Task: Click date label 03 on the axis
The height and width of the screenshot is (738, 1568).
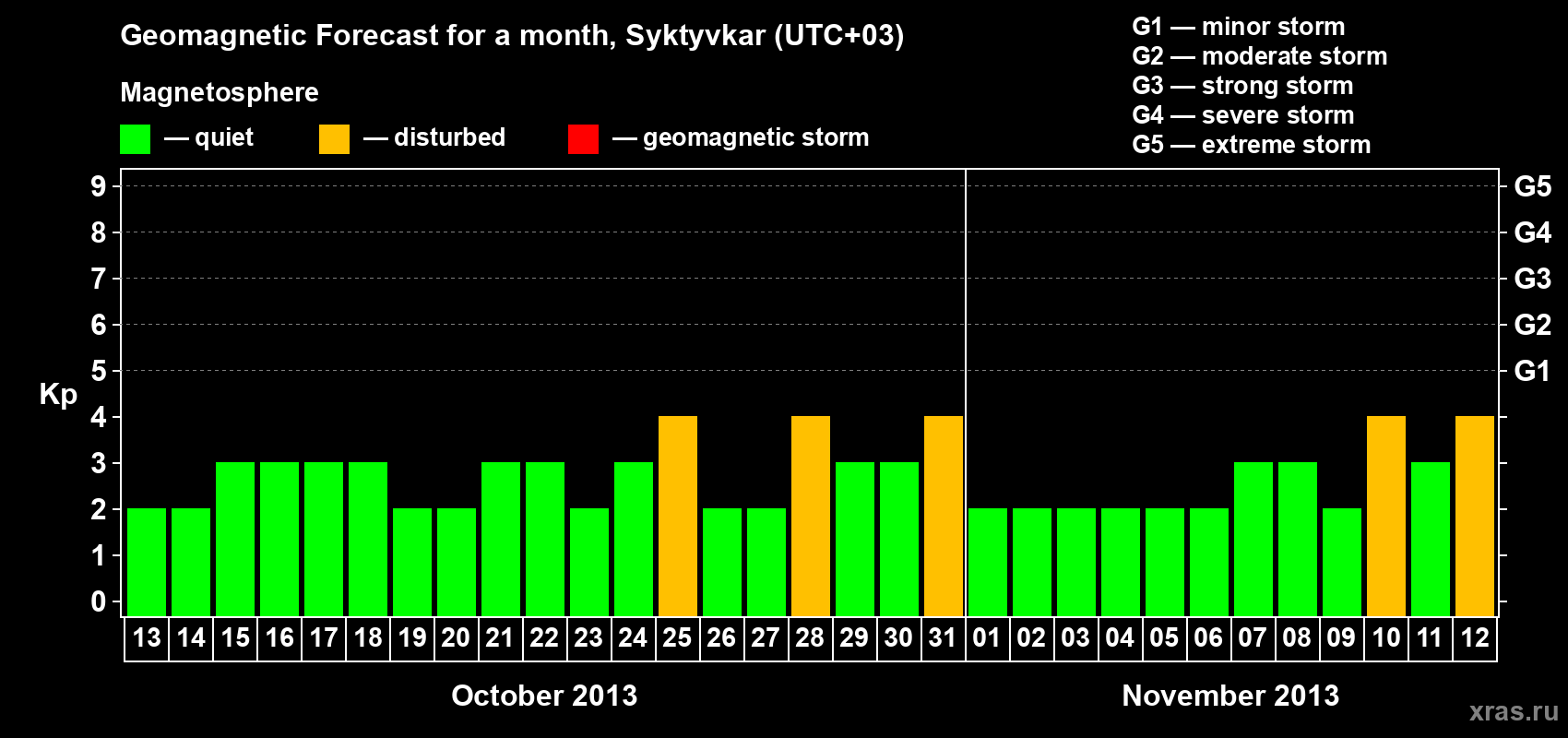Action: pyautogui.click(x=1075, y=637)
